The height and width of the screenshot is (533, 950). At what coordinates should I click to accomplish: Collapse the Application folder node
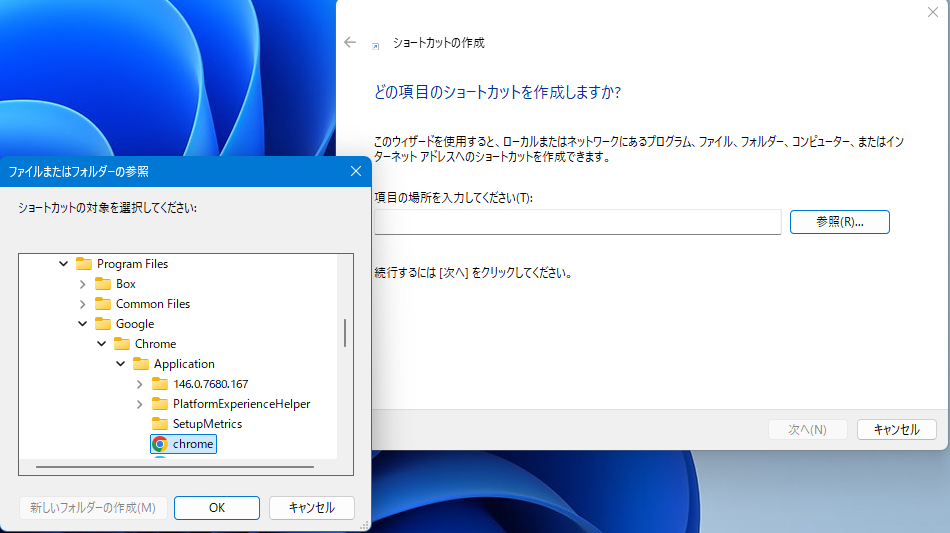(x=121, y=364)
